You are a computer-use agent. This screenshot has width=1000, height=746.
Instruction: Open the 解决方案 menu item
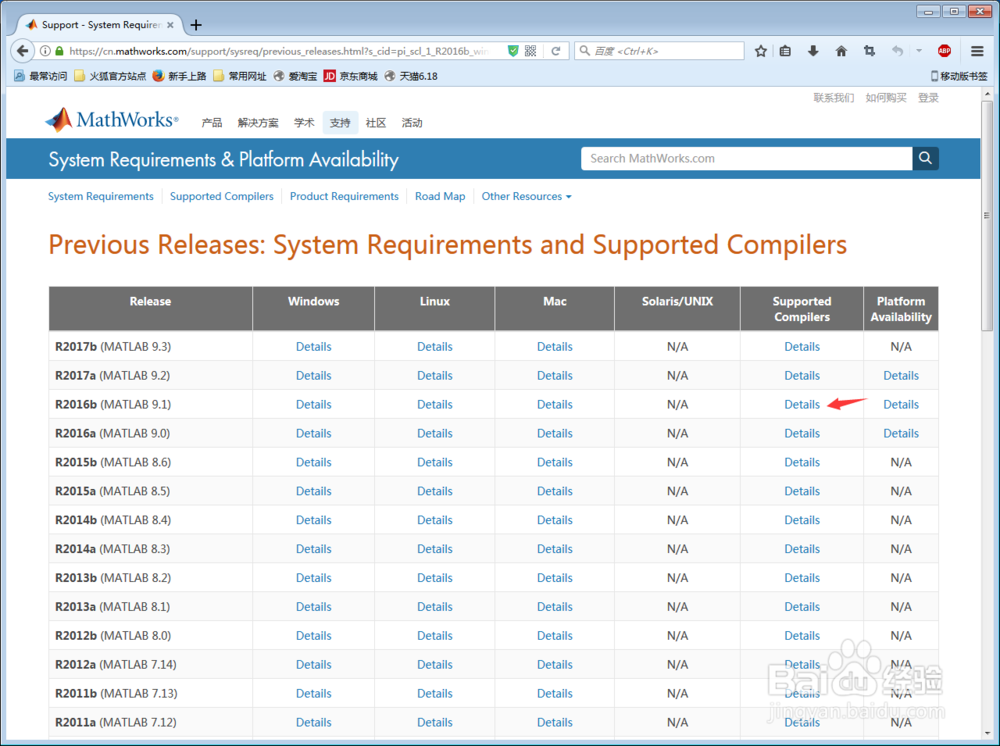(258, 122)
